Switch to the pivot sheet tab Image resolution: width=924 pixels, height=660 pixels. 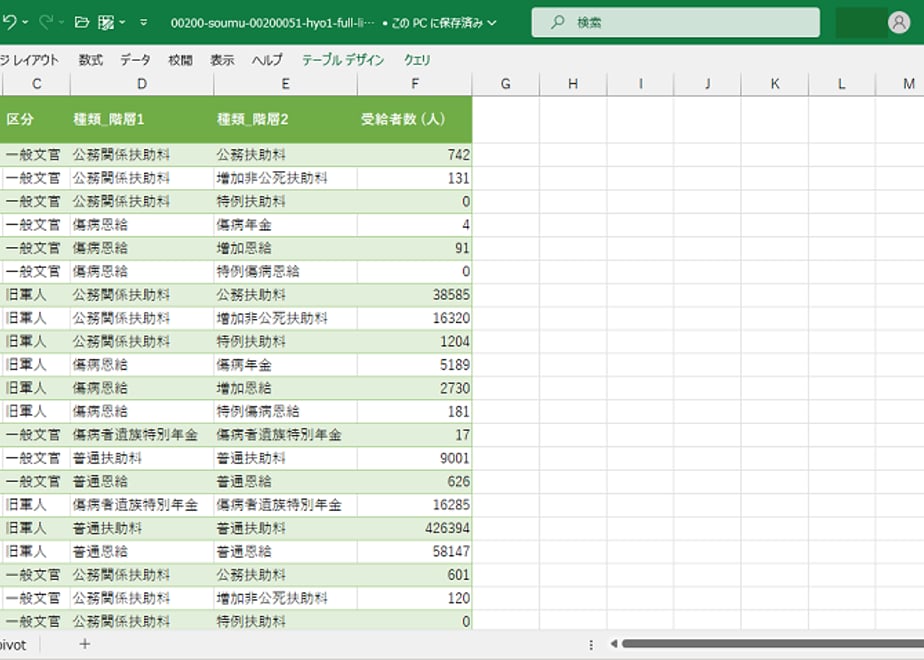[x=13, y=645]
